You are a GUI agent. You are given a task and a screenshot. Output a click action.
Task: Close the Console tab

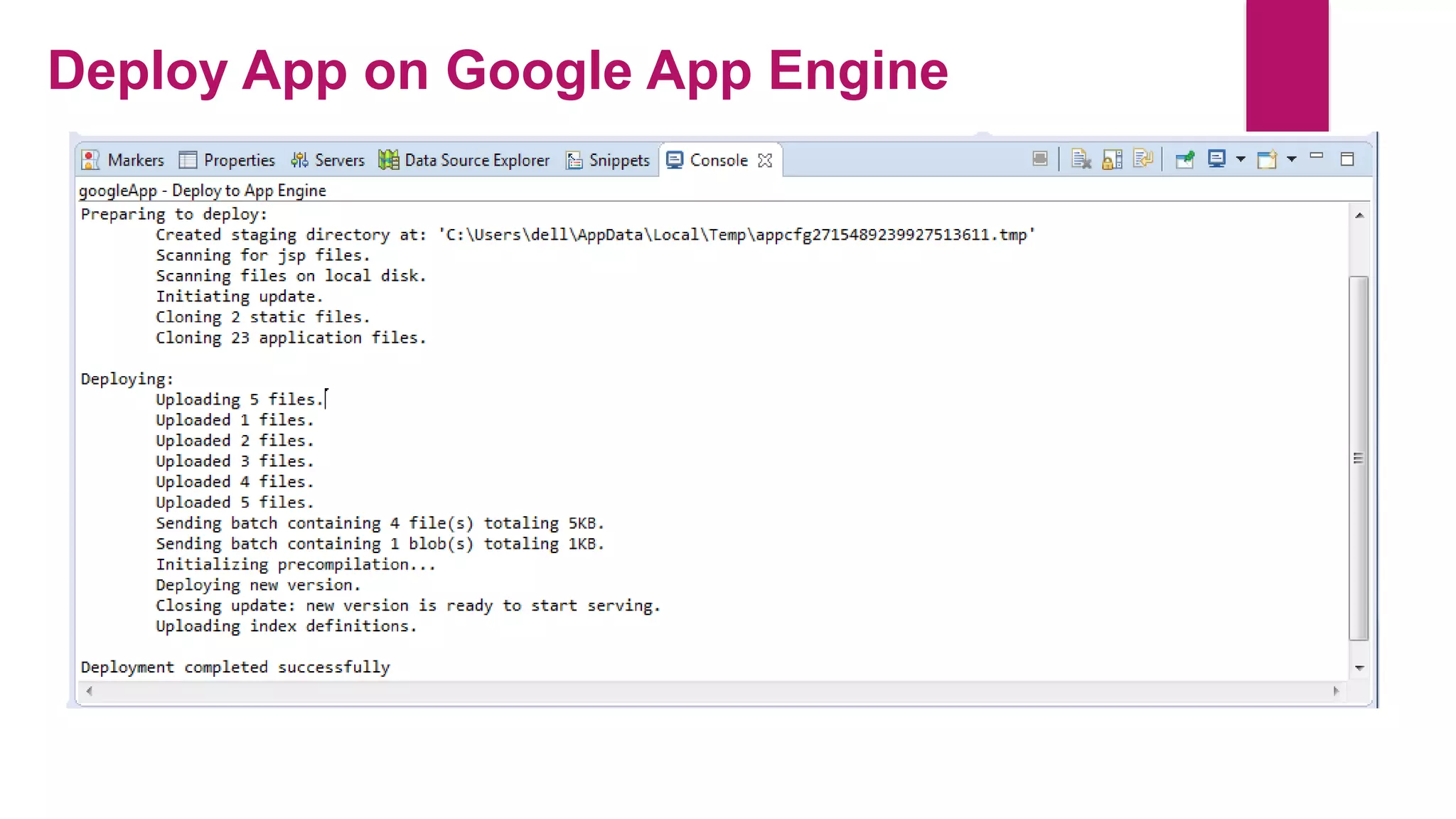[x=765, y=161]
